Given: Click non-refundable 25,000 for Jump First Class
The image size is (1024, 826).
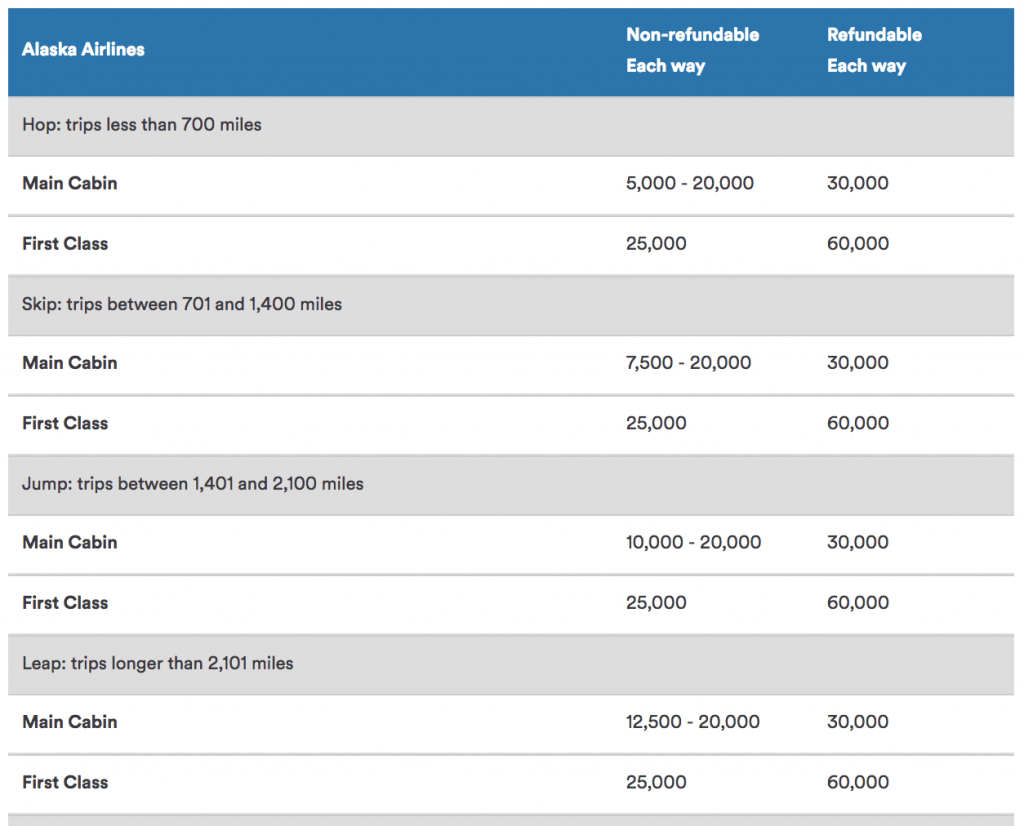Looking at the screenshot, I should click(x=656, y=602).
